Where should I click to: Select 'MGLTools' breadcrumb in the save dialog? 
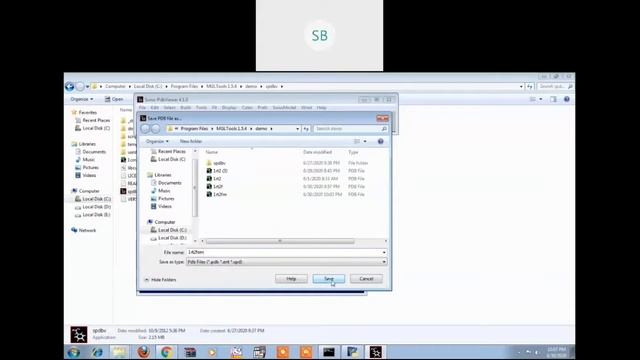click(231, 129)
